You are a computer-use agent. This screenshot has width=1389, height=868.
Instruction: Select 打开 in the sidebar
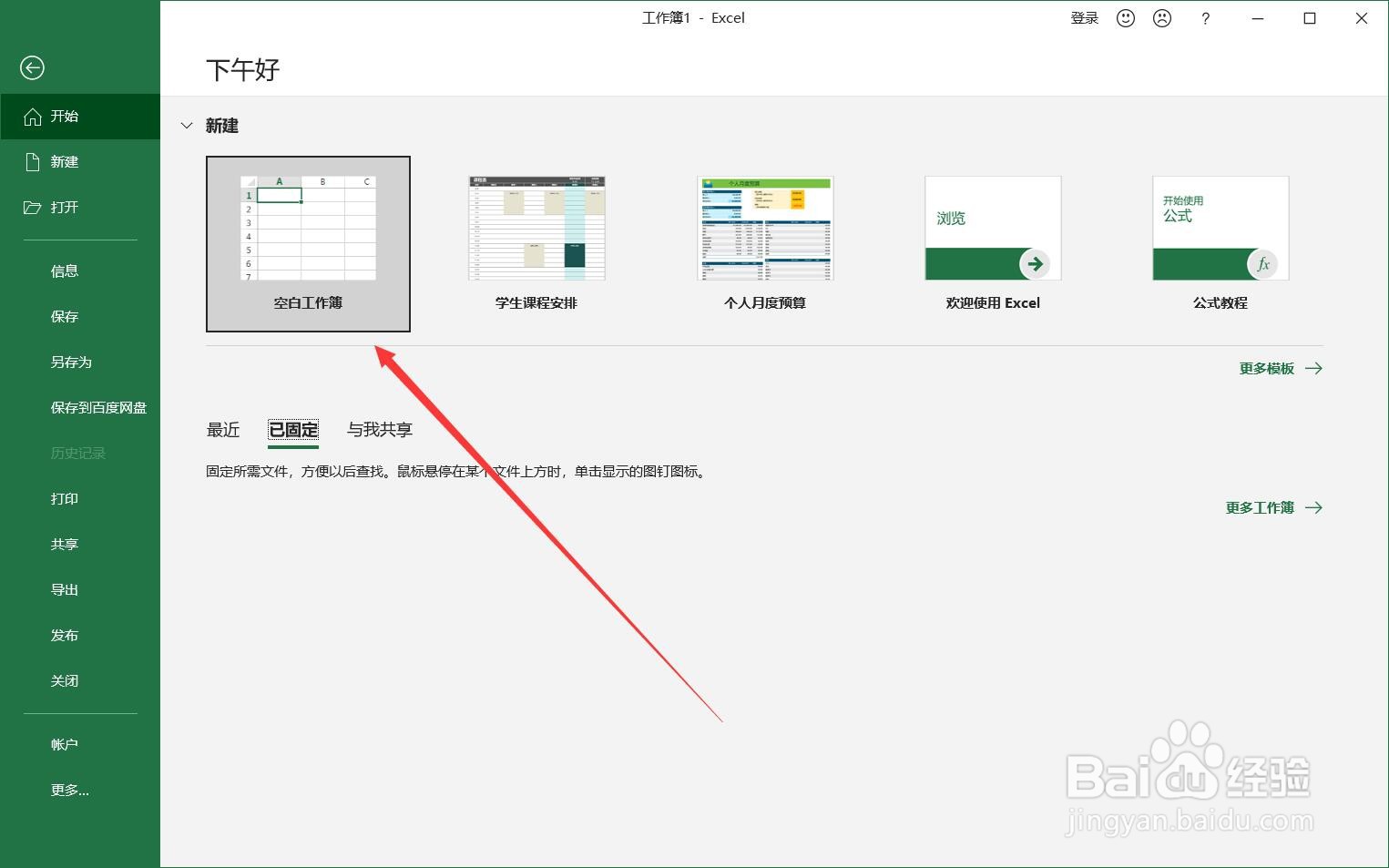coord(80,208)
